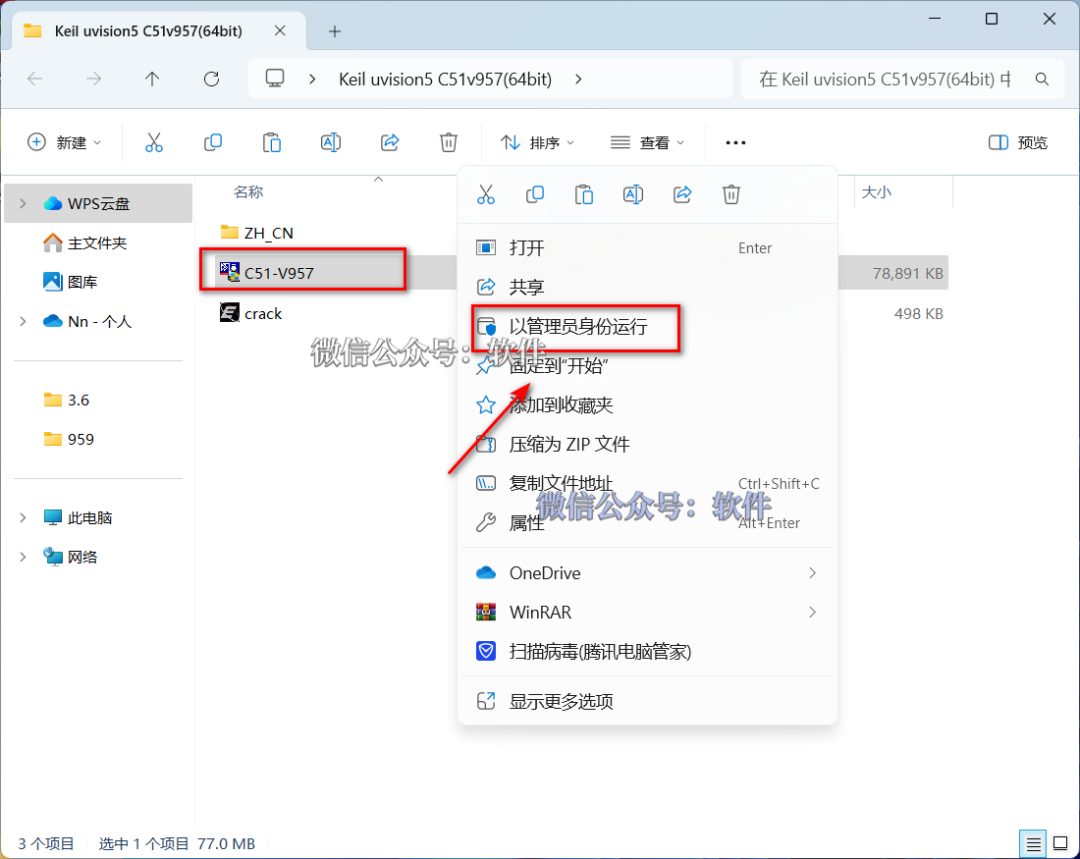Viewport: 1080px width, 859px height.
Task: Open the 排序 sort dropdown
Action: tap(538, 143)
